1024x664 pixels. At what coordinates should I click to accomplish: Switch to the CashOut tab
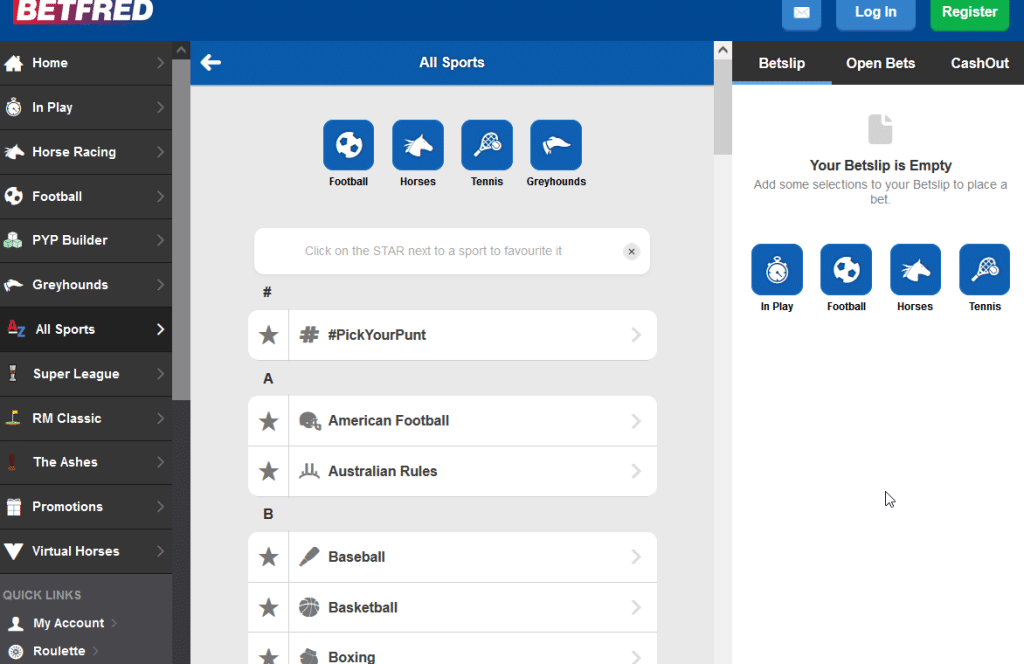click(x=979, y=63)
